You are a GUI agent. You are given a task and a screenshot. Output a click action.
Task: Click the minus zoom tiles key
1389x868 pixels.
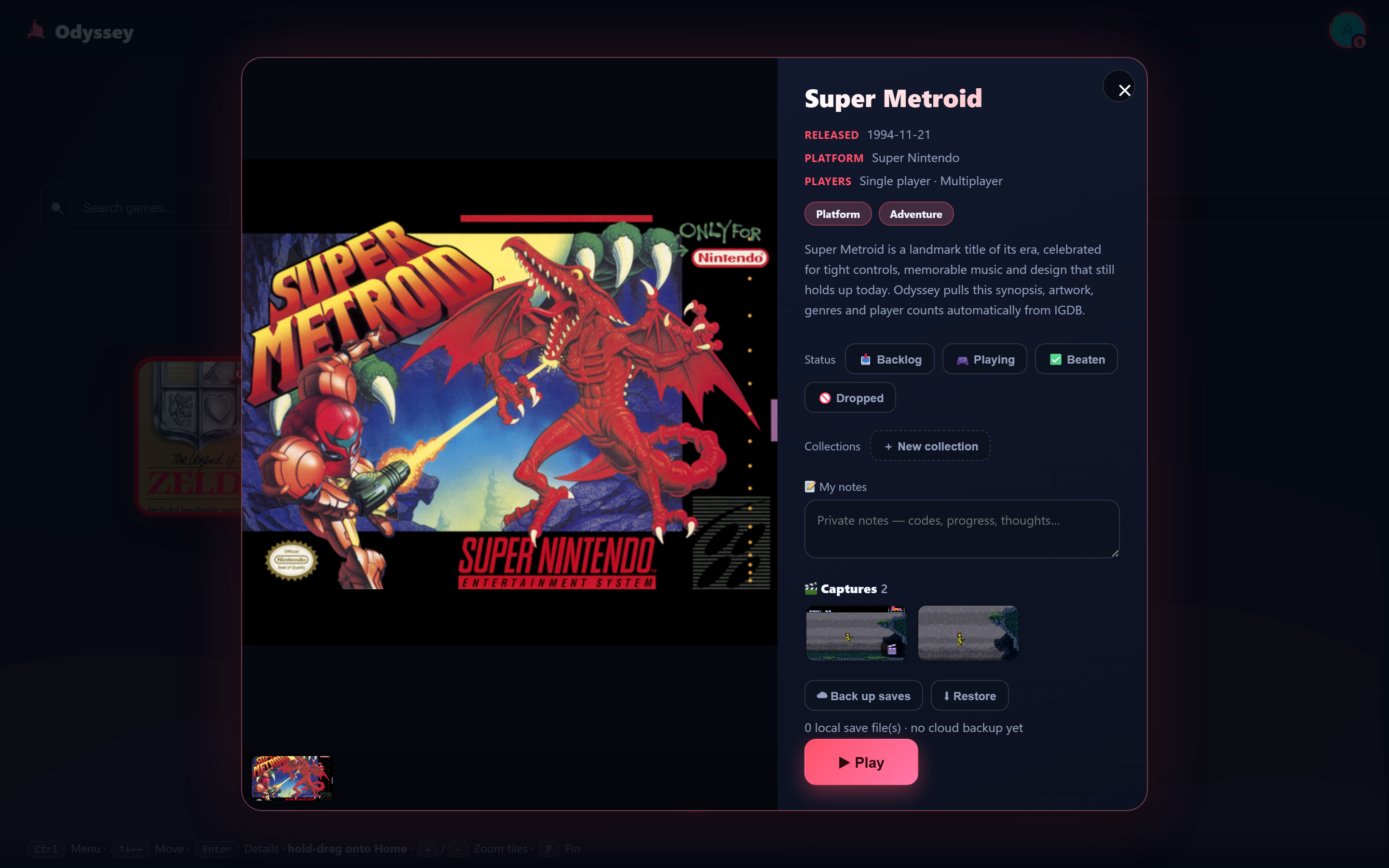pos(458,849)
